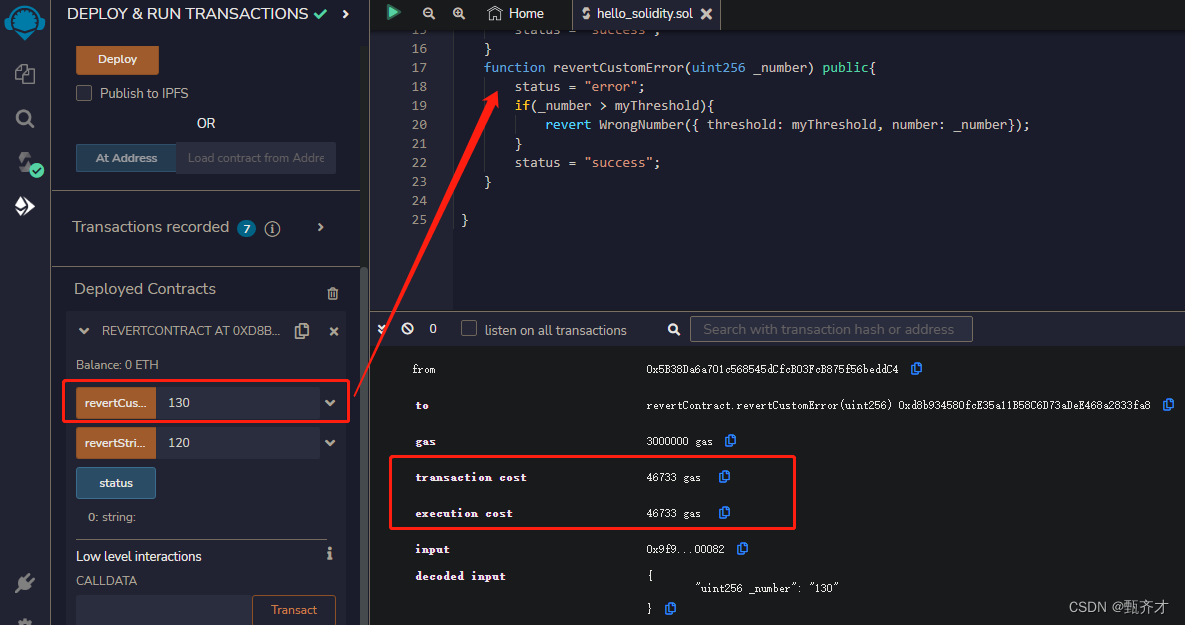Open the Solidity compiler sidebar icon
This screenshot has height=625, width=1185.
(x=29, y=164)
